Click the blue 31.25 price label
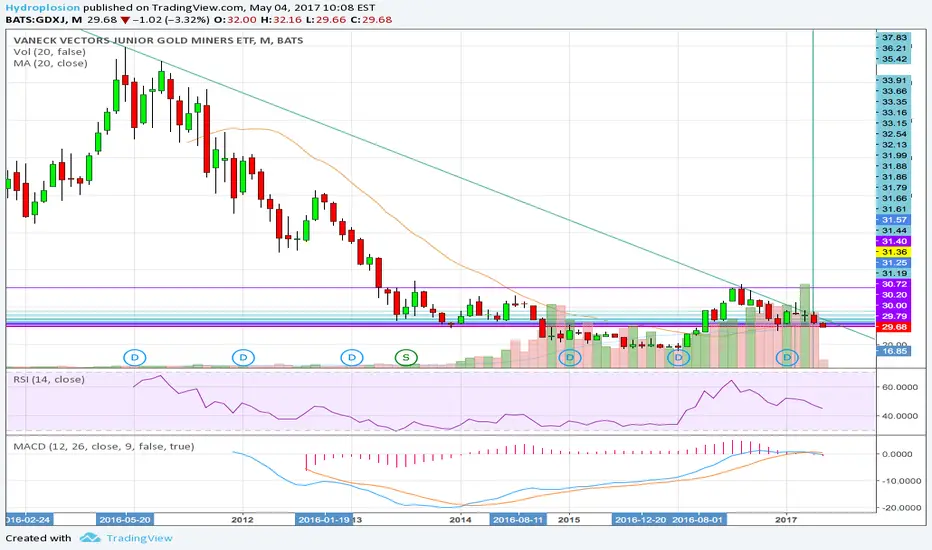Image resolution: width=932 pixels, height=550 pixels. [893, 263]
